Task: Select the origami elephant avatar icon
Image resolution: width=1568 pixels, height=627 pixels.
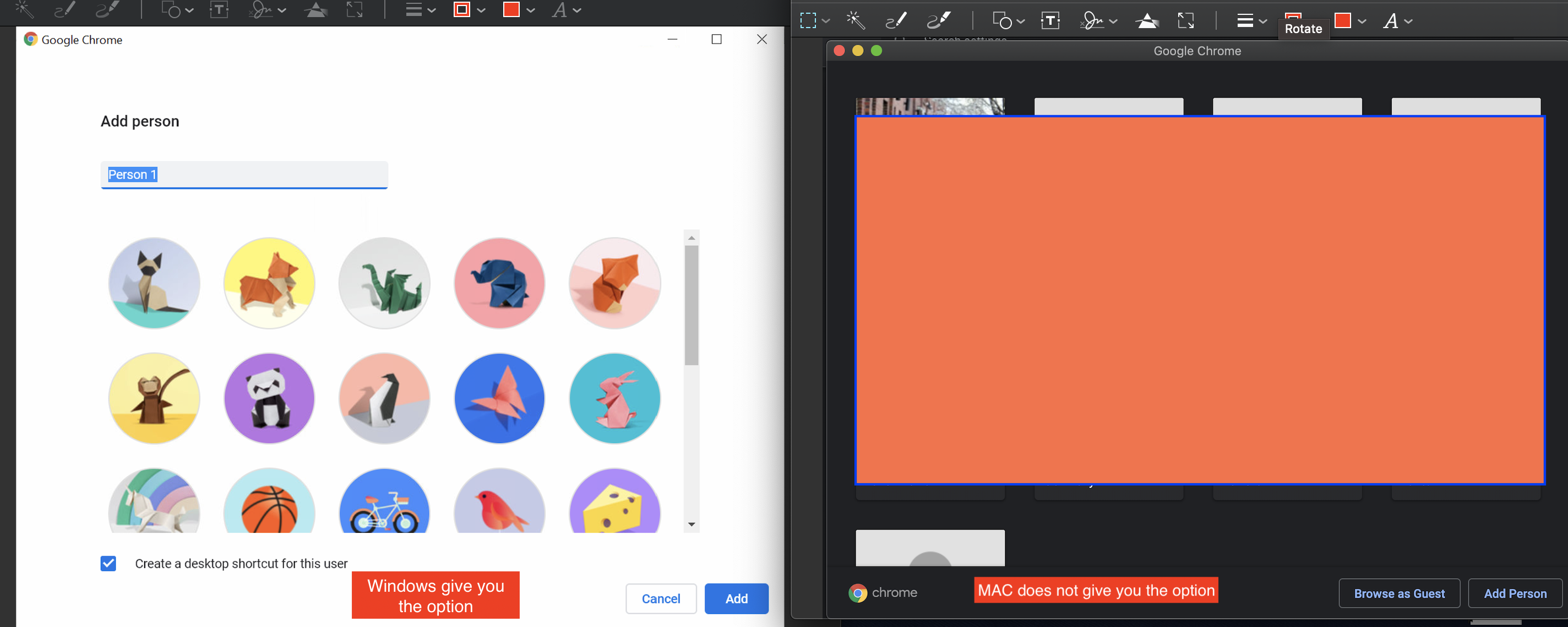Action: point(499,282)
